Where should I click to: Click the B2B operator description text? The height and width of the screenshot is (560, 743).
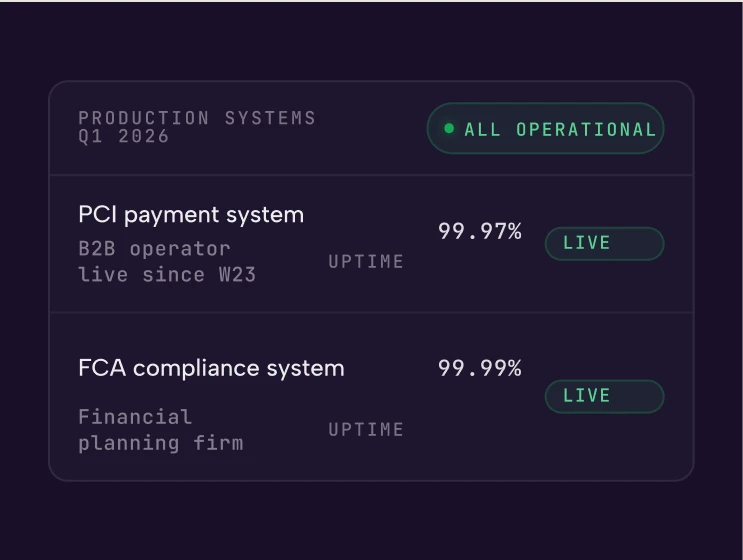tap(154, 249)
